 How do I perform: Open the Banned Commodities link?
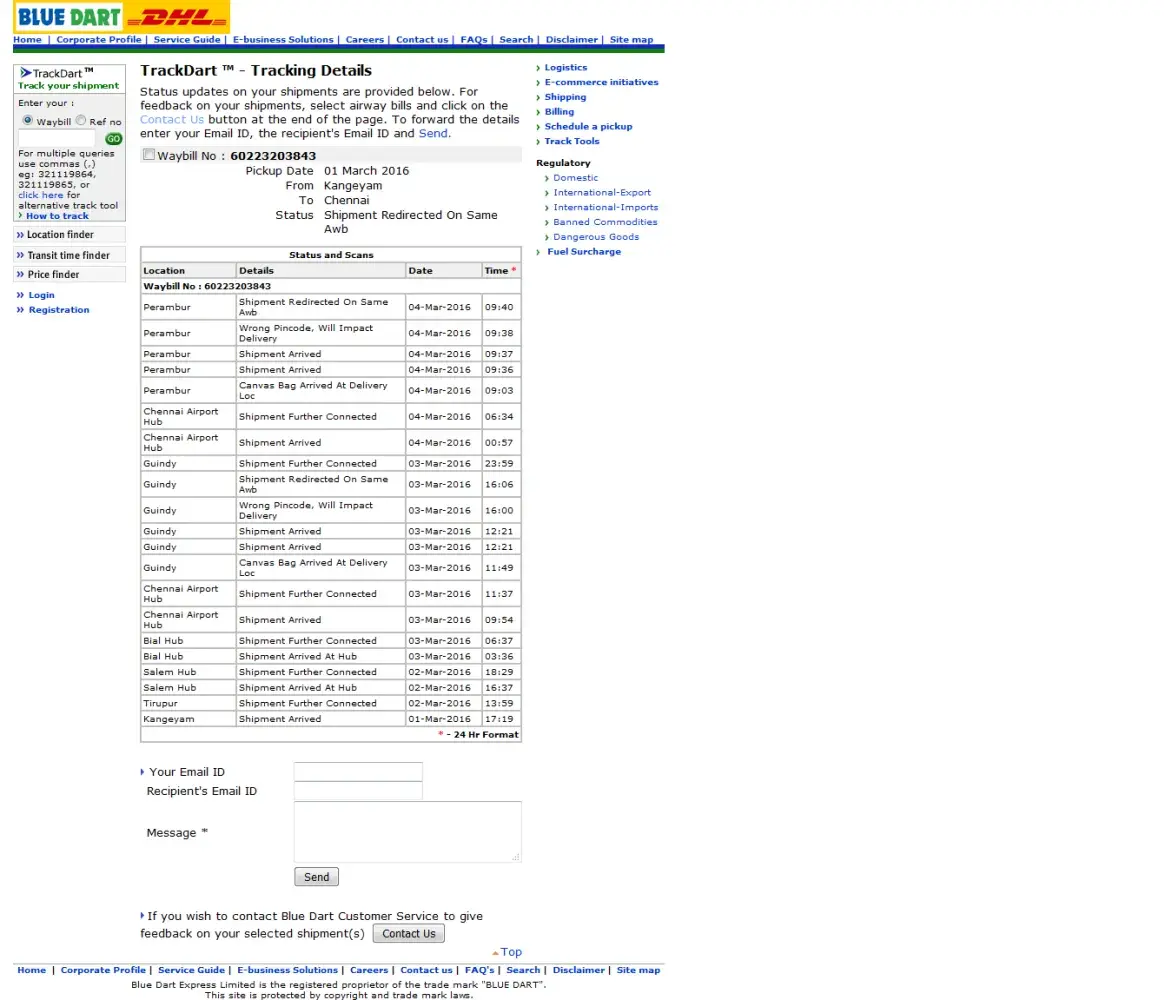click(x=605, y=222)
